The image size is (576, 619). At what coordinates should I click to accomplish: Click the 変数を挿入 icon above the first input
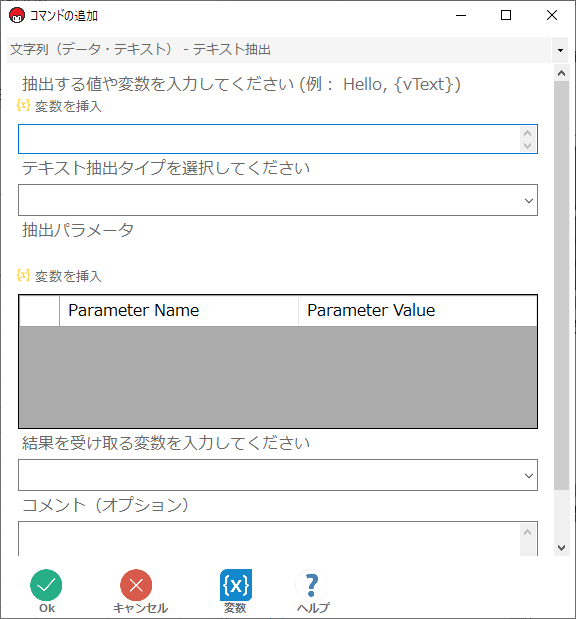click(23, 105)
